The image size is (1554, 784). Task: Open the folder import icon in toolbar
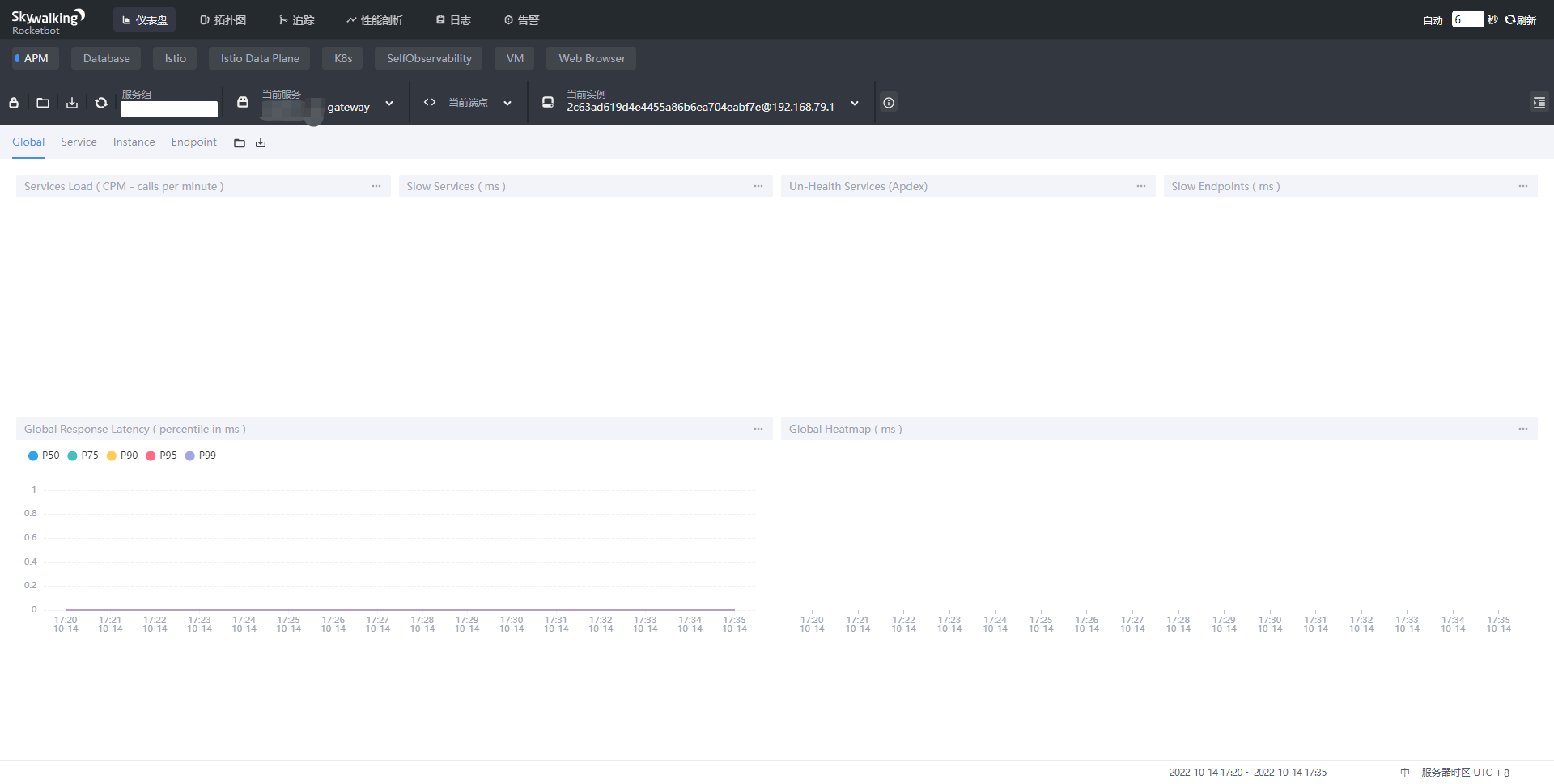(x=43, y=103)
